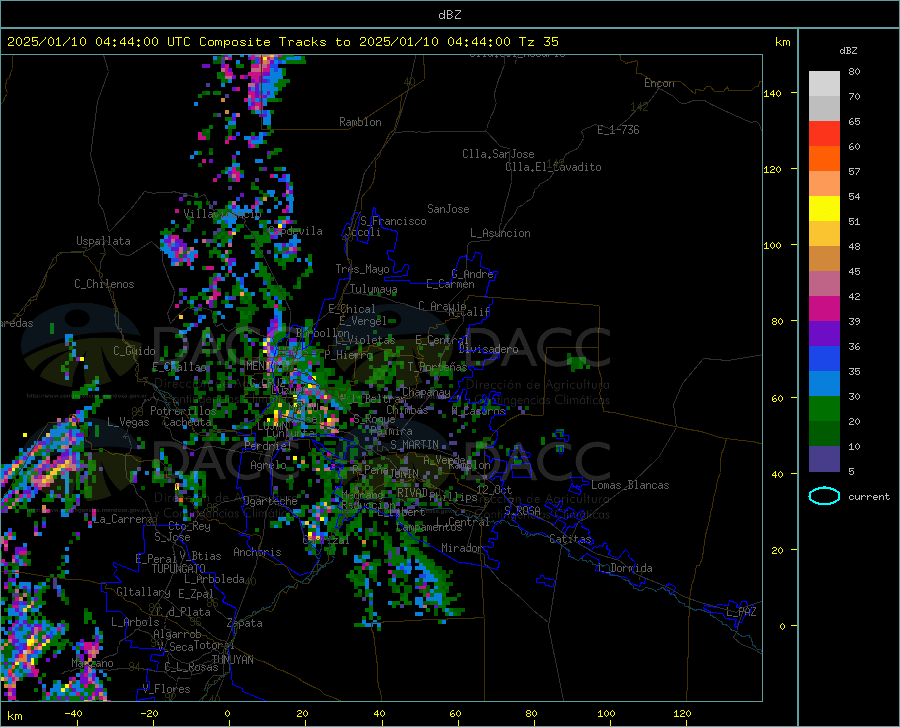
Task: Click the Zapata map label
Action: coord(245,623)
